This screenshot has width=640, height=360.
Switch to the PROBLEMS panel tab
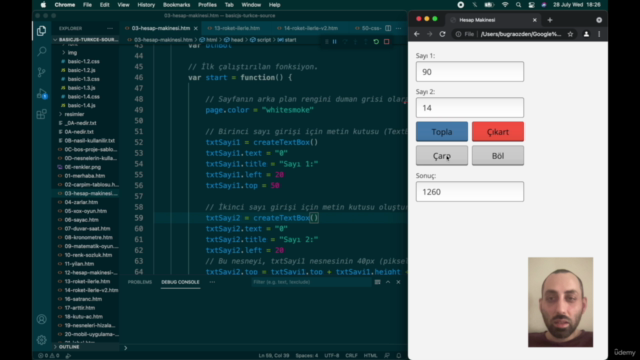[140, 282]
